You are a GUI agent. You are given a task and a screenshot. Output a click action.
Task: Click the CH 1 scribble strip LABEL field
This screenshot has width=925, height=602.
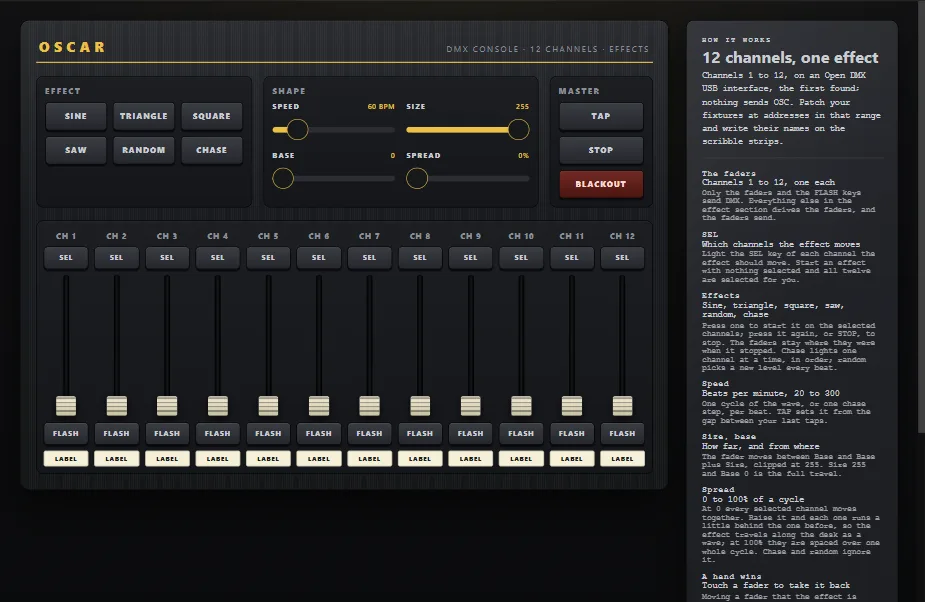(x=66, y=459)
